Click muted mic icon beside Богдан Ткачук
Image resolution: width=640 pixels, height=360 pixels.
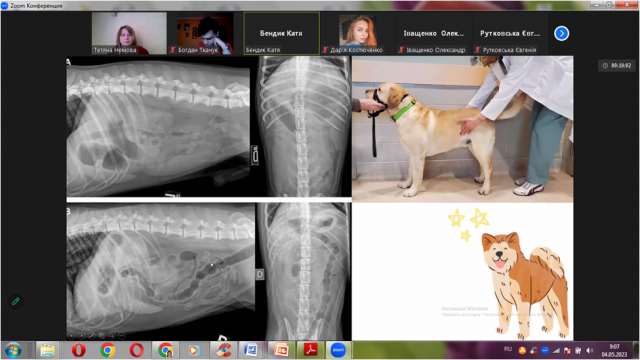point(173,50)
